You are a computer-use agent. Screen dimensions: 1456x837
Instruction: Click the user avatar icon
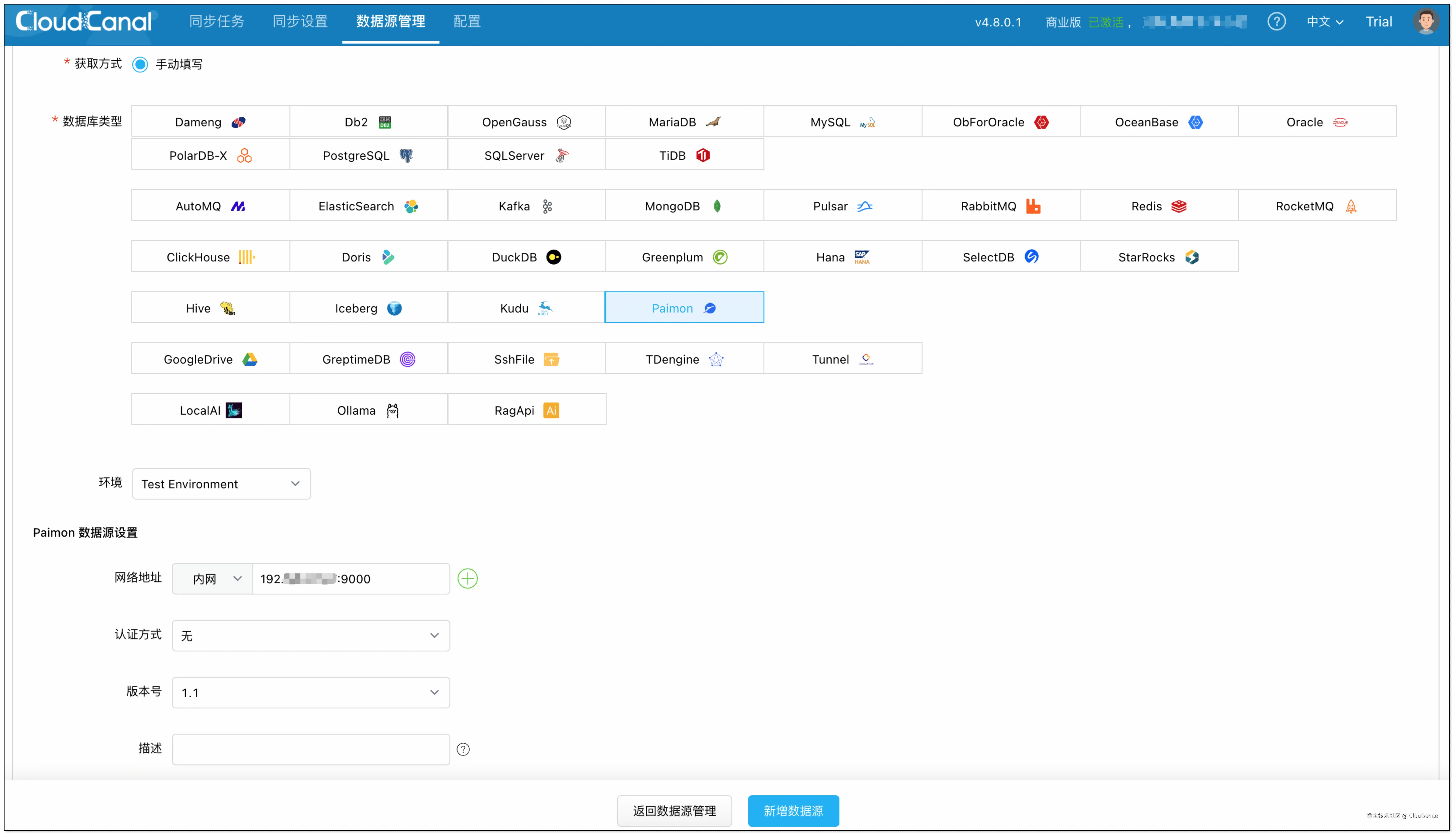(1425, 22)
